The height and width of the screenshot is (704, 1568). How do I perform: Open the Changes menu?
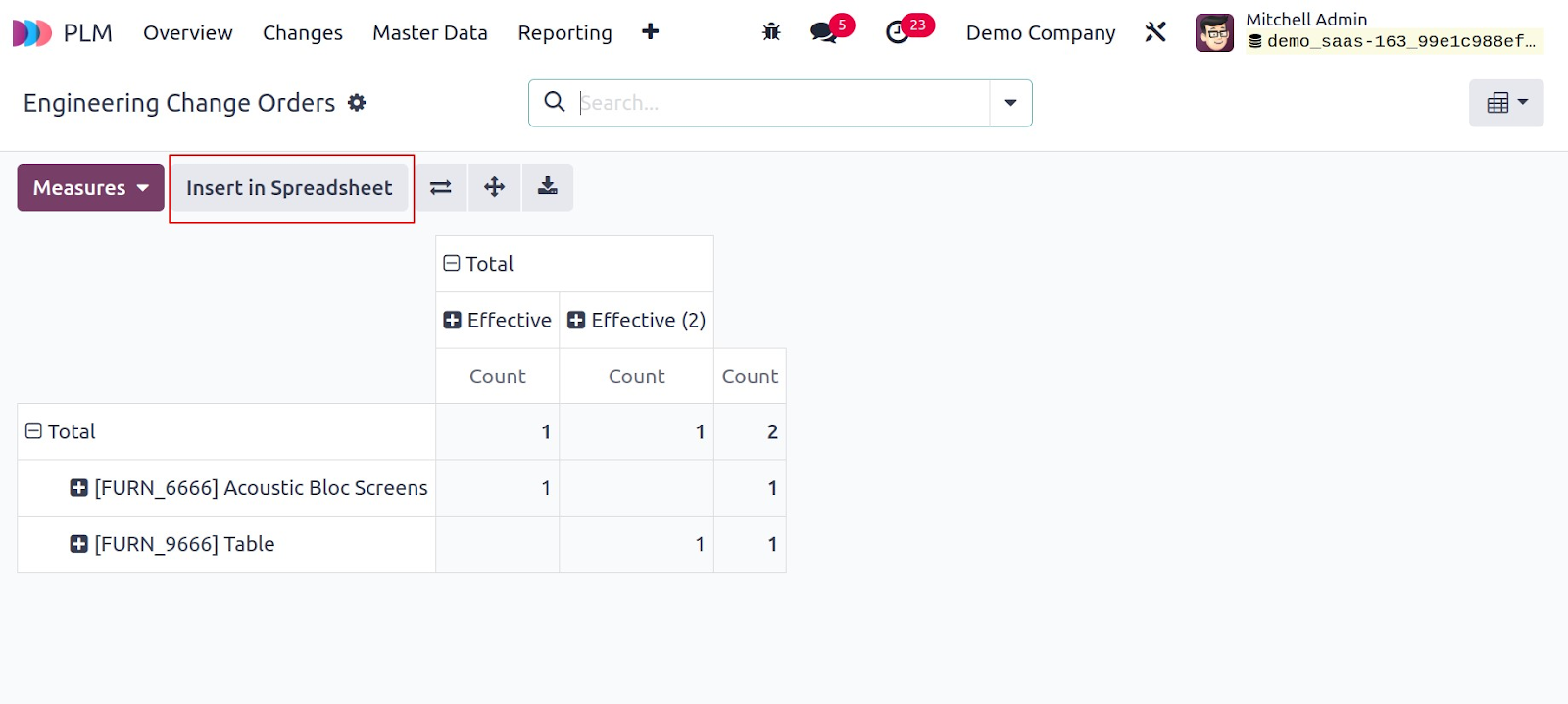click(303, 32)
